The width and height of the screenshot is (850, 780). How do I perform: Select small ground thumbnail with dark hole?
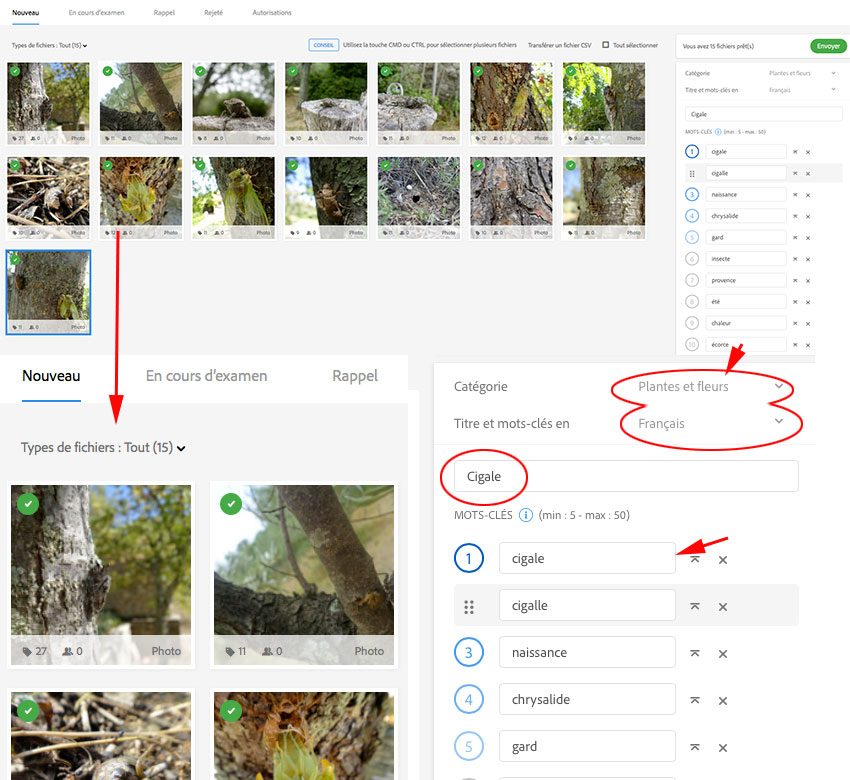coord(418,198)
